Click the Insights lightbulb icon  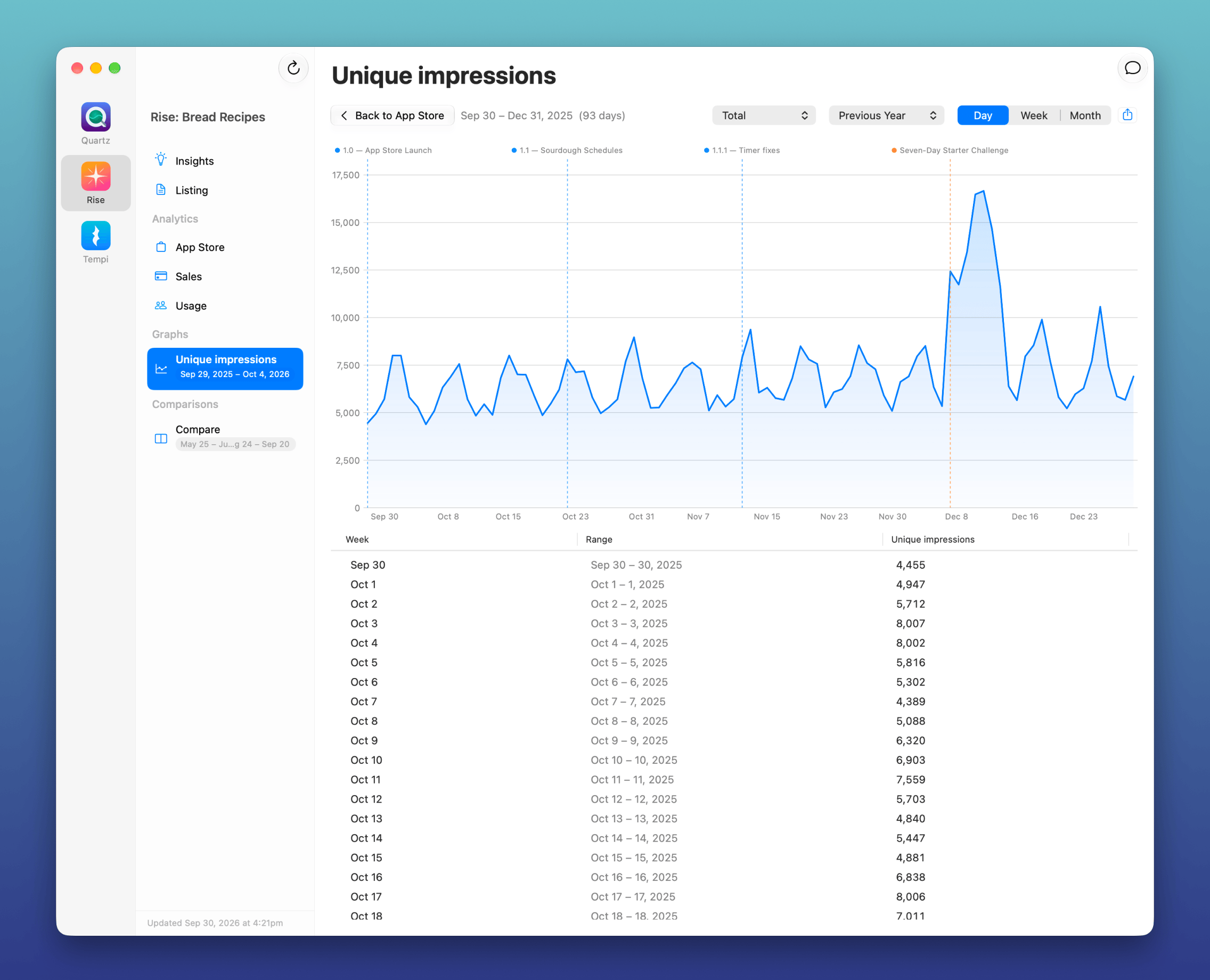pyautogui.click(x=161, y=160)
